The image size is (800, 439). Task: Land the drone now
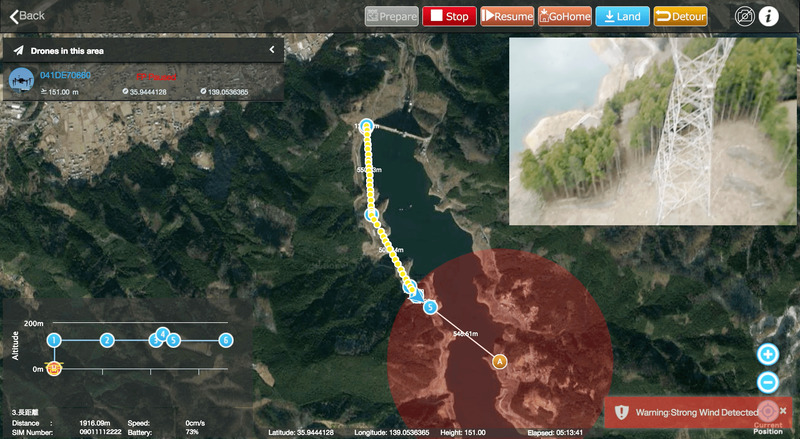[x=622, y=16]
